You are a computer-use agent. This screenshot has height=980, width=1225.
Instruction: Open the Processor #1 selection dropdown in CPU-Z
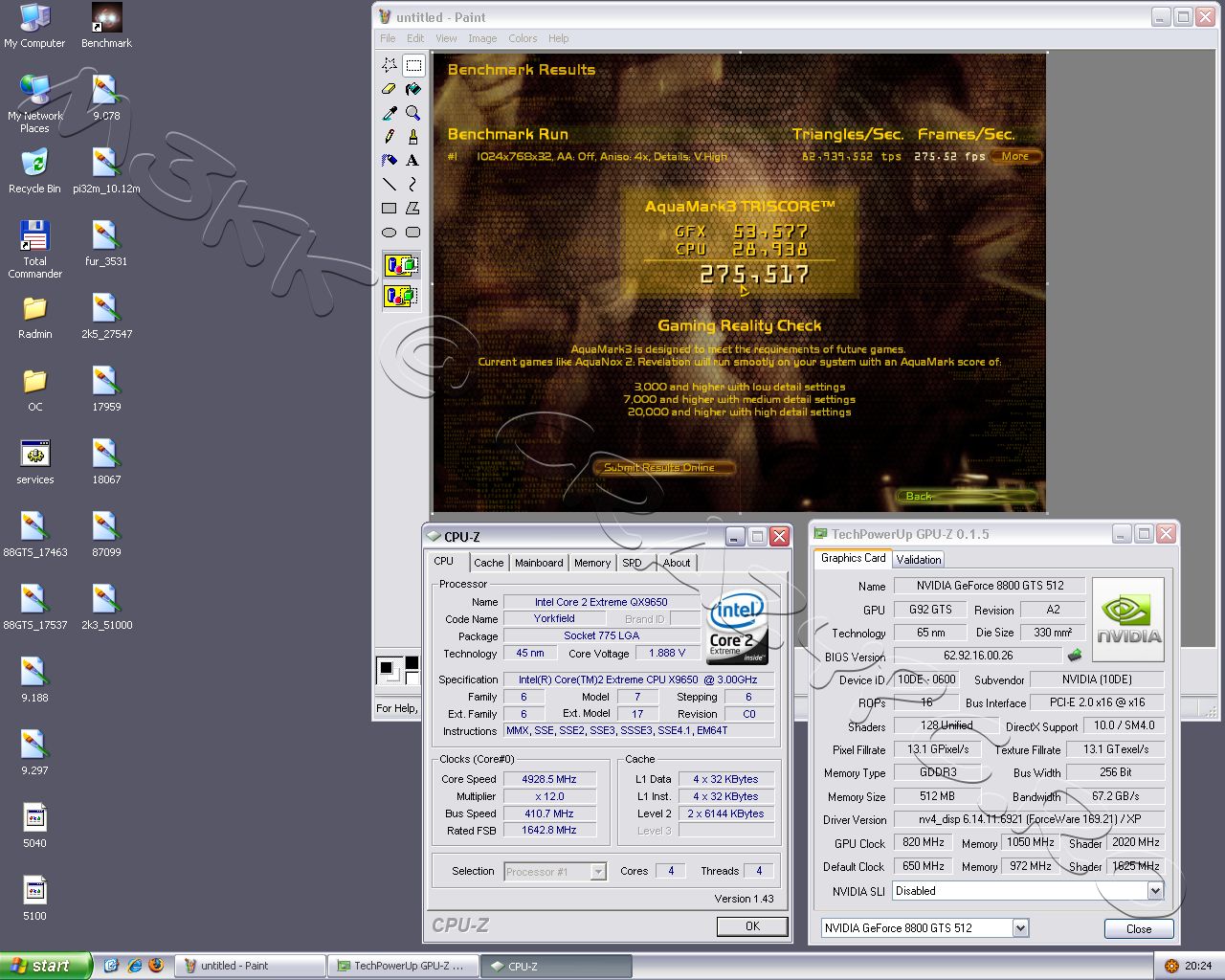[598, 871]
